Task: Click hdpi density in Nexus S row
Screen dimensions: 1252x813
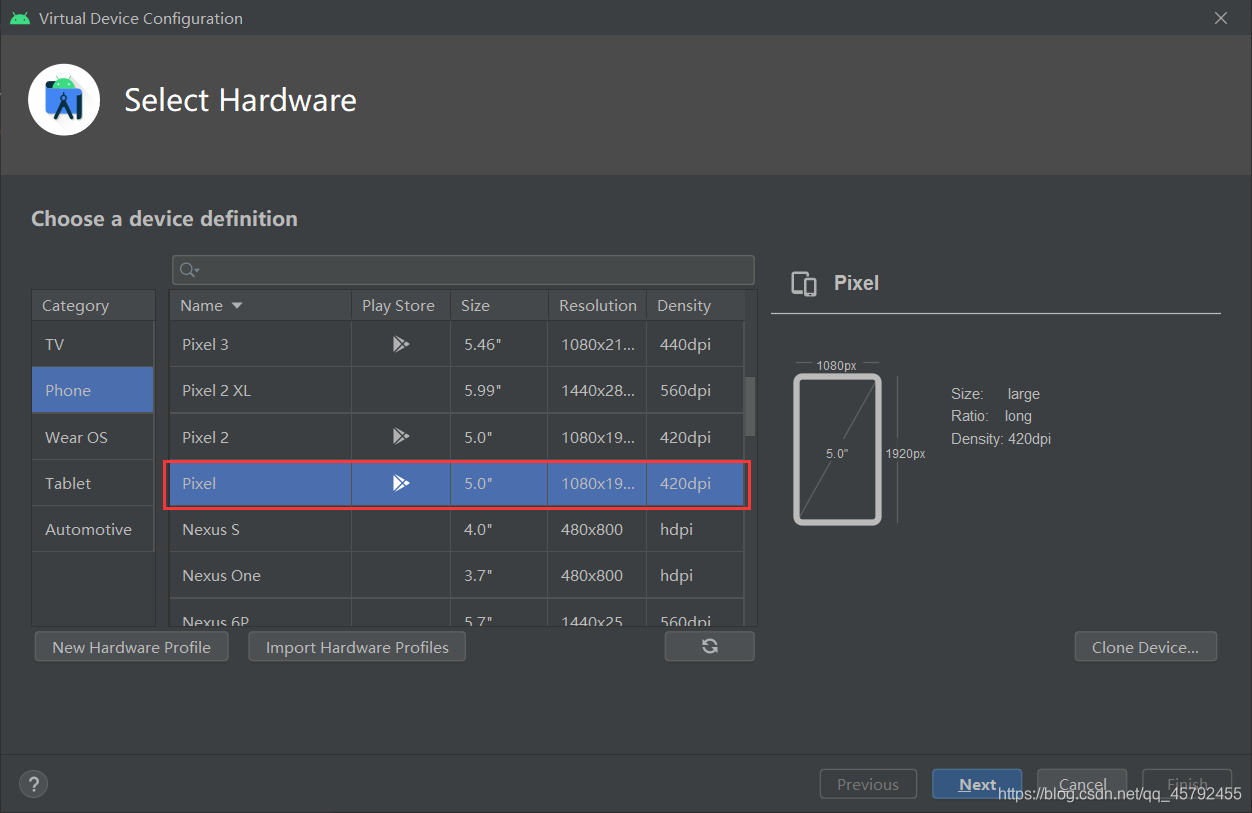Action: point(695,529)
